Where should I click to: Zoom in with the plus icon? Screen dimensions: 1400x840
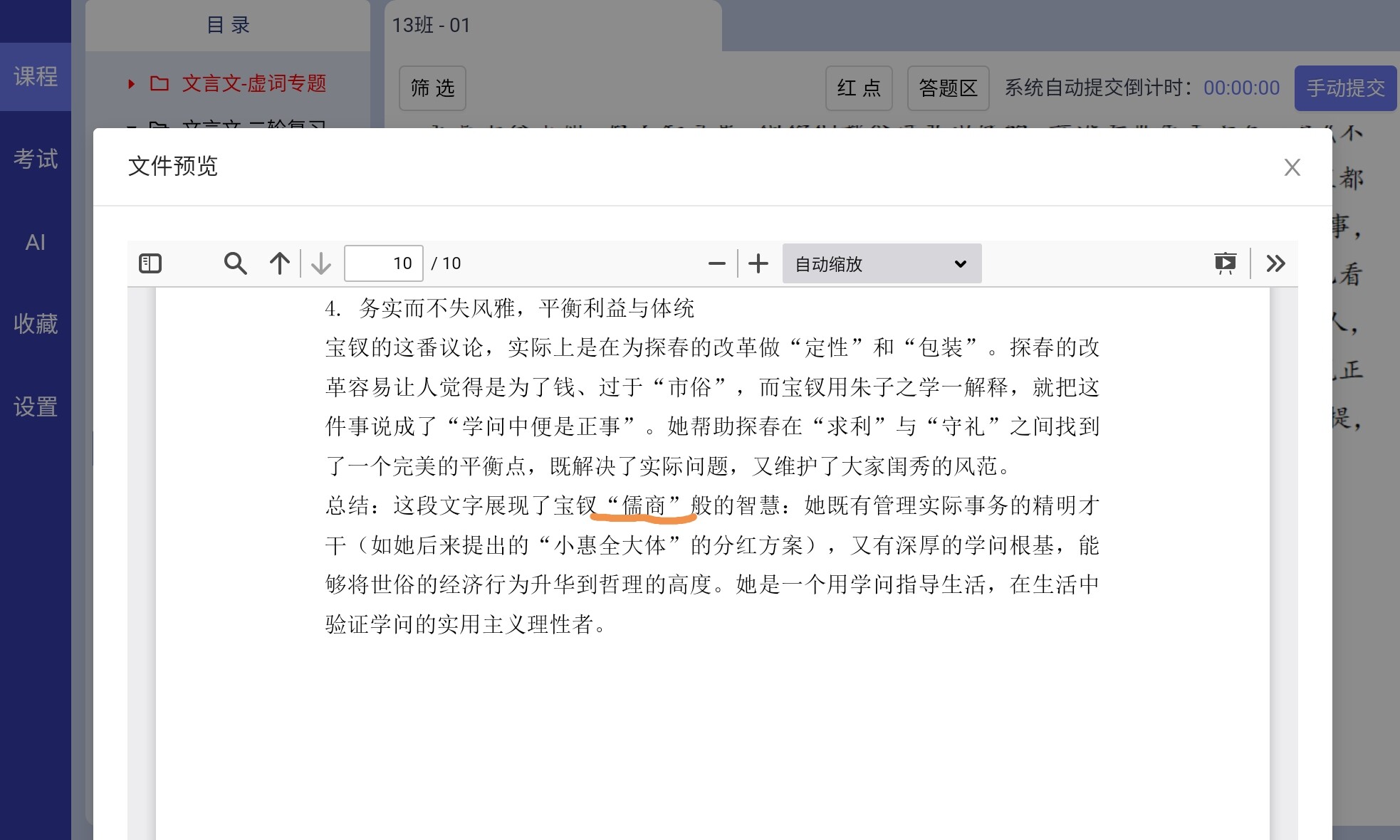[x=758, y=263]
